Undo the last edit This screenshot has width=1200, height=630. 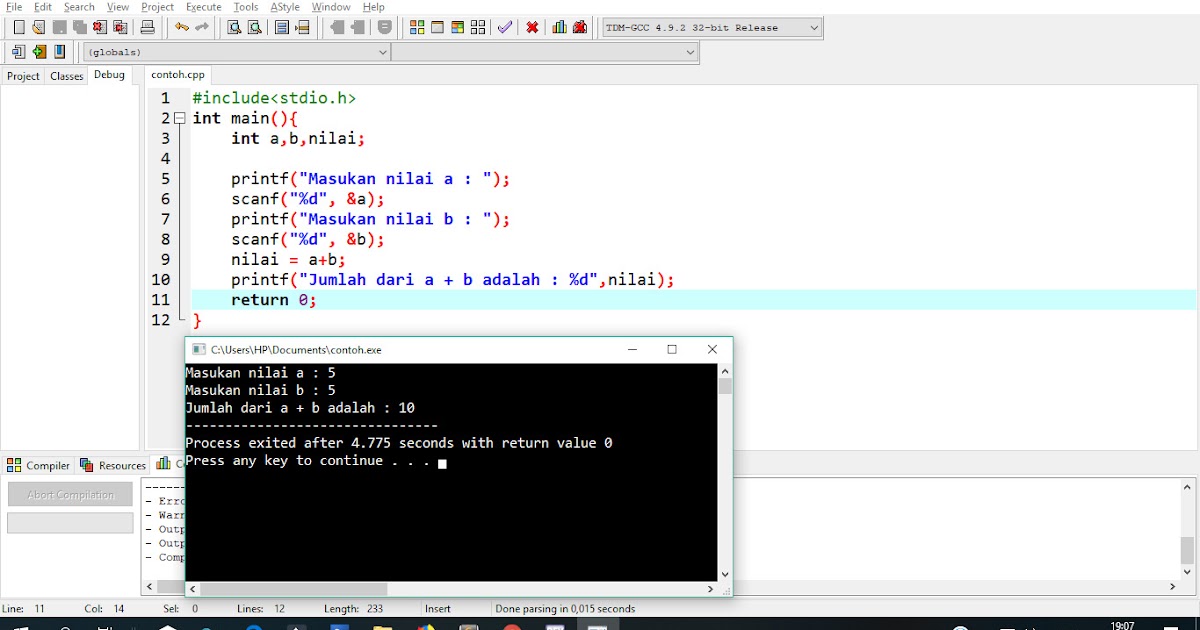pyautogui.click(x=180, y=27)
